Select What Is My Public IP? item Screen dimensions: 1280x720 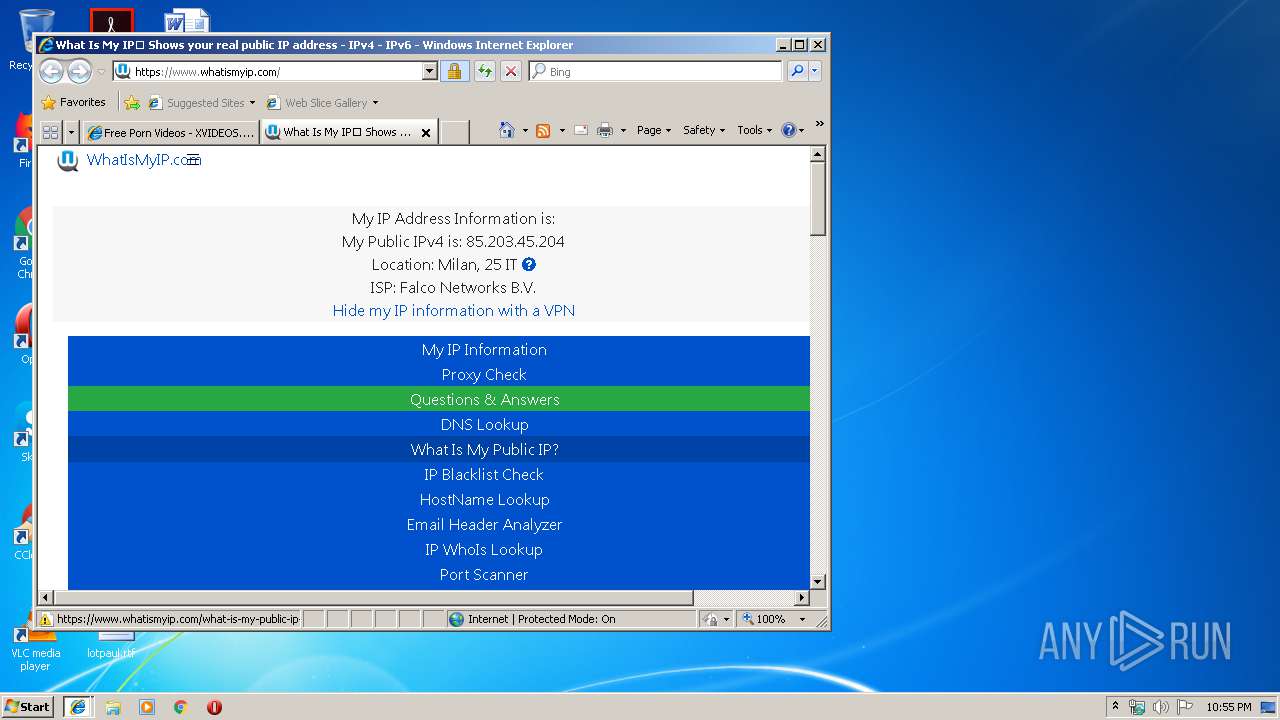(x=484, y=449)
